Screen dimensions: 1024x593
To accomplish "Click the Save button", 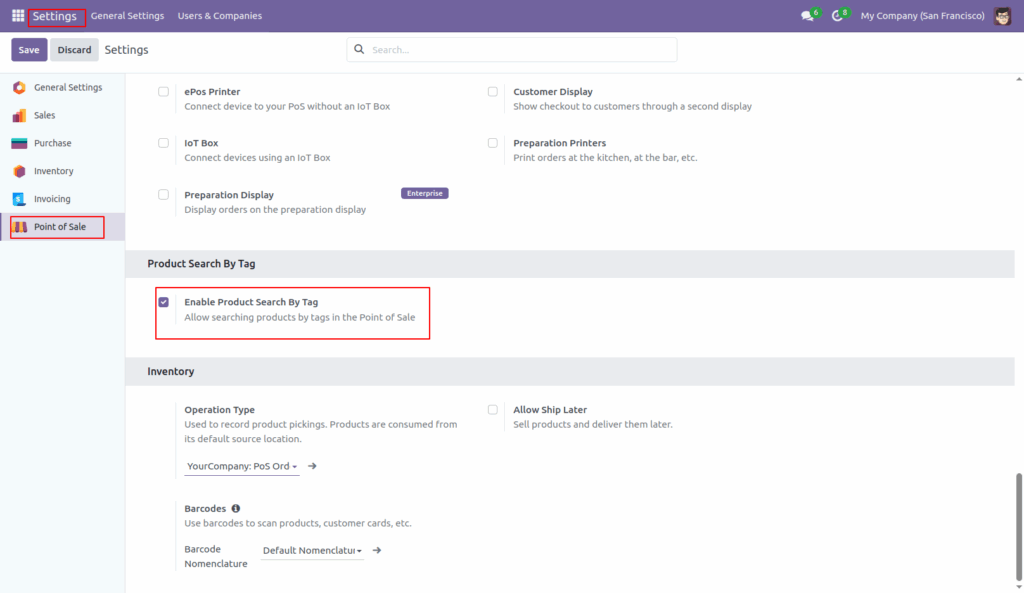I will point(28,48).
